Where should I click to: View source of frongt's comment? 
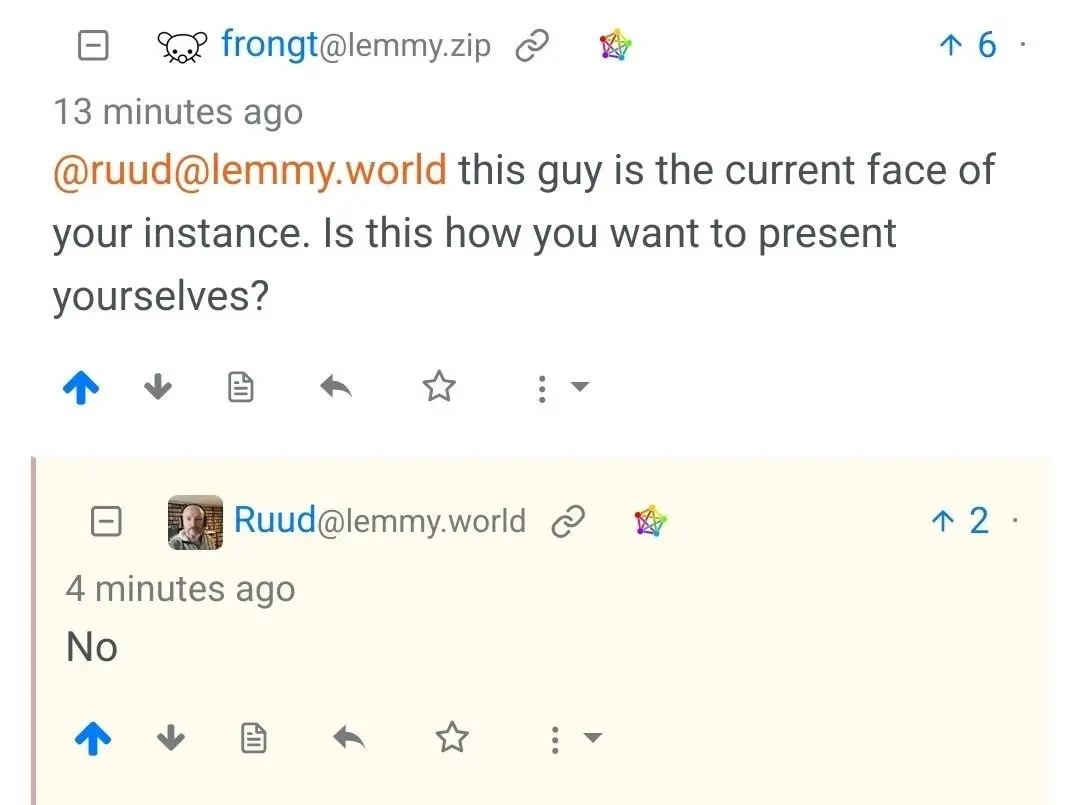tap(241, 388)
